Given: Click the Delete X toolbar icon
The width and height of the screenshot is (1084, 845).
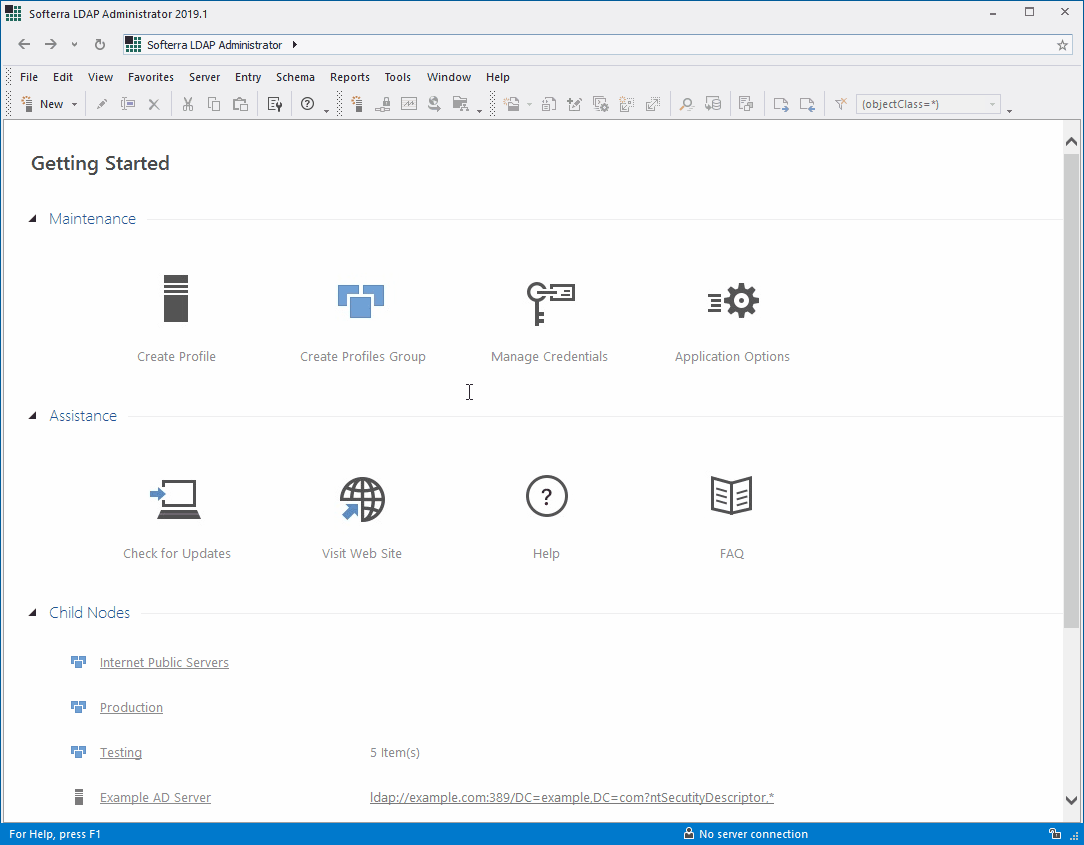Looking at the screenshot, I should [x=154, y=104].
